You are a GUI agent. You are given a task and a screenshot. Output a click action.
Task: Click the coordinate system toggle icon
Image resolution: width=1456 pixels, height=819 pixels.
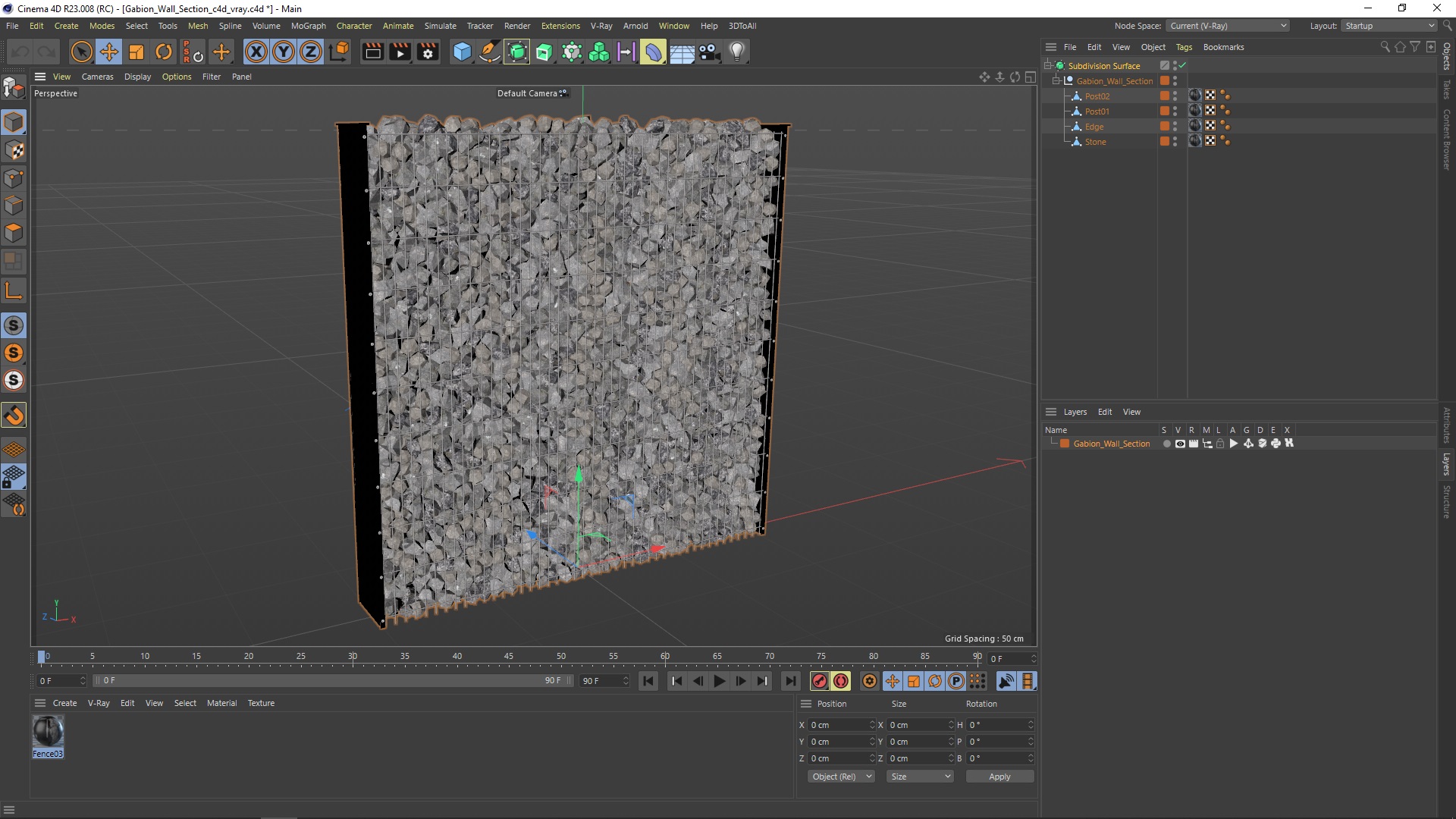339,52
